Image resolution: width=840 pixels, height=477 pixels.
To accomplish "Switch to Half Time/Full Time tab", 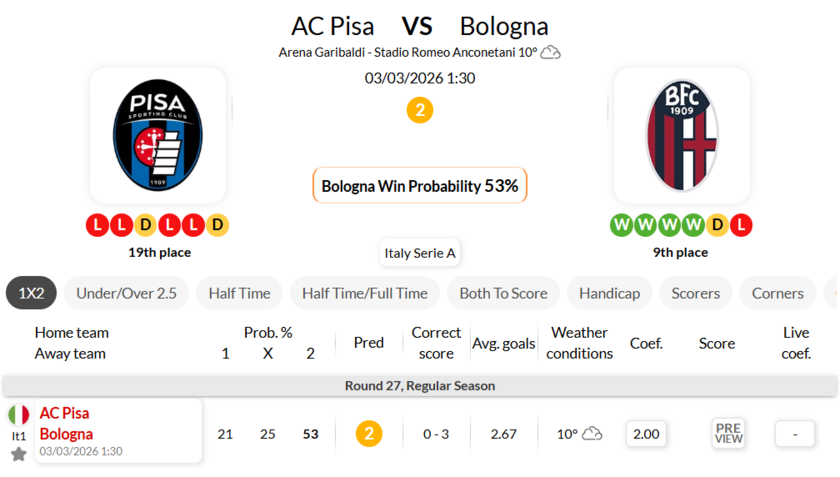I will coord(364,293).
